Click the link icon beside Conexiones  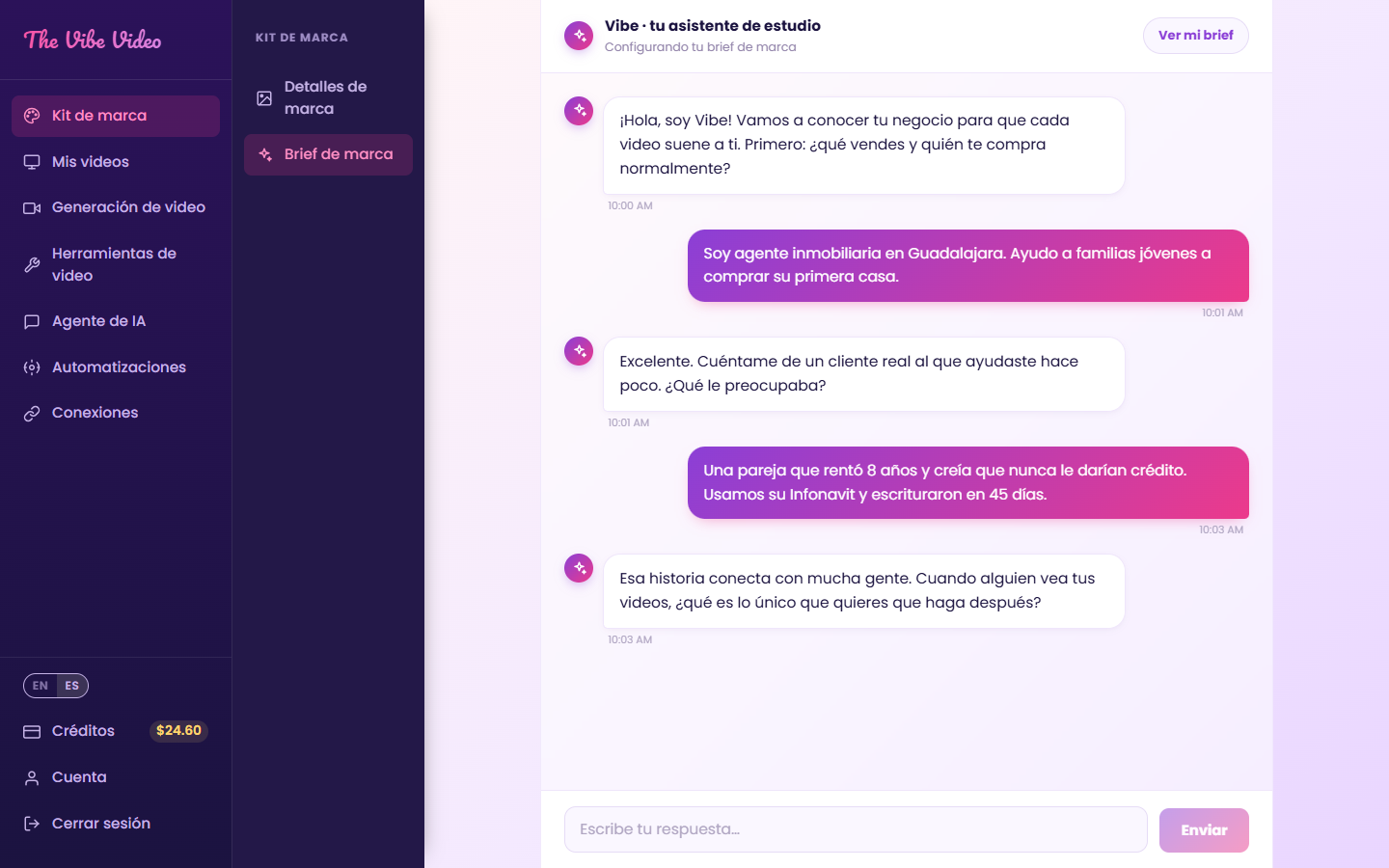coord(32,413)
